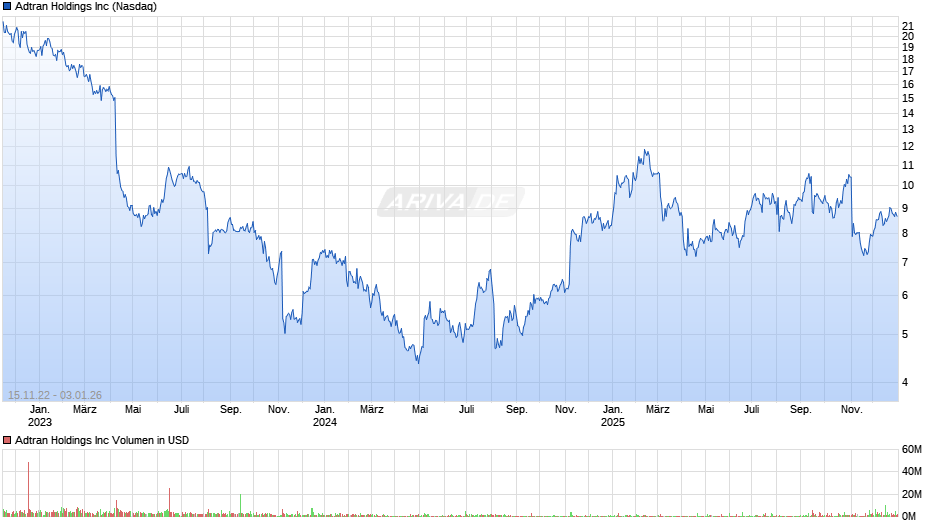This screenshot has width=940, height=526.
Task: Click the price axis value '16'
Action: [908, 85]
